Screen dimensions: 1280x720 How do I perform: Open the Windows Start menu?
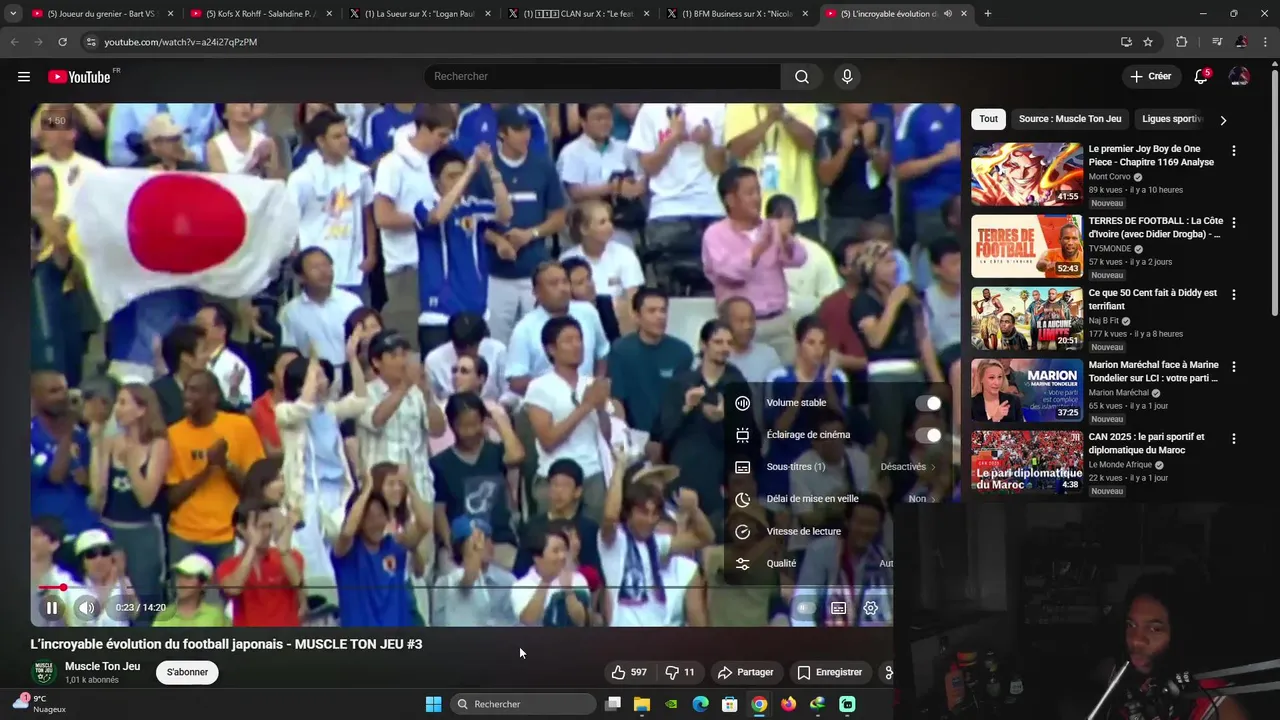tap(433, 704)
